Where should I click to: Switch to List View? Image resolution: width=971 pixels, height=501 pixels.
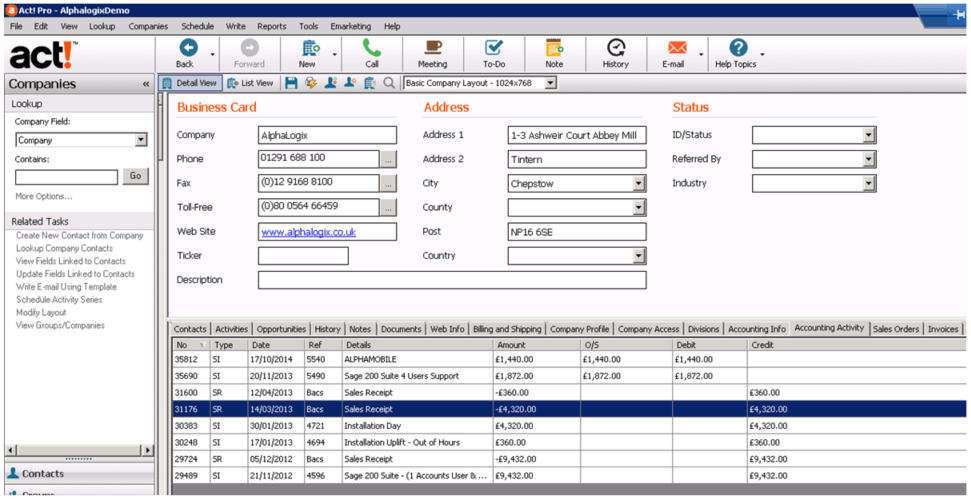pos(250,83)
